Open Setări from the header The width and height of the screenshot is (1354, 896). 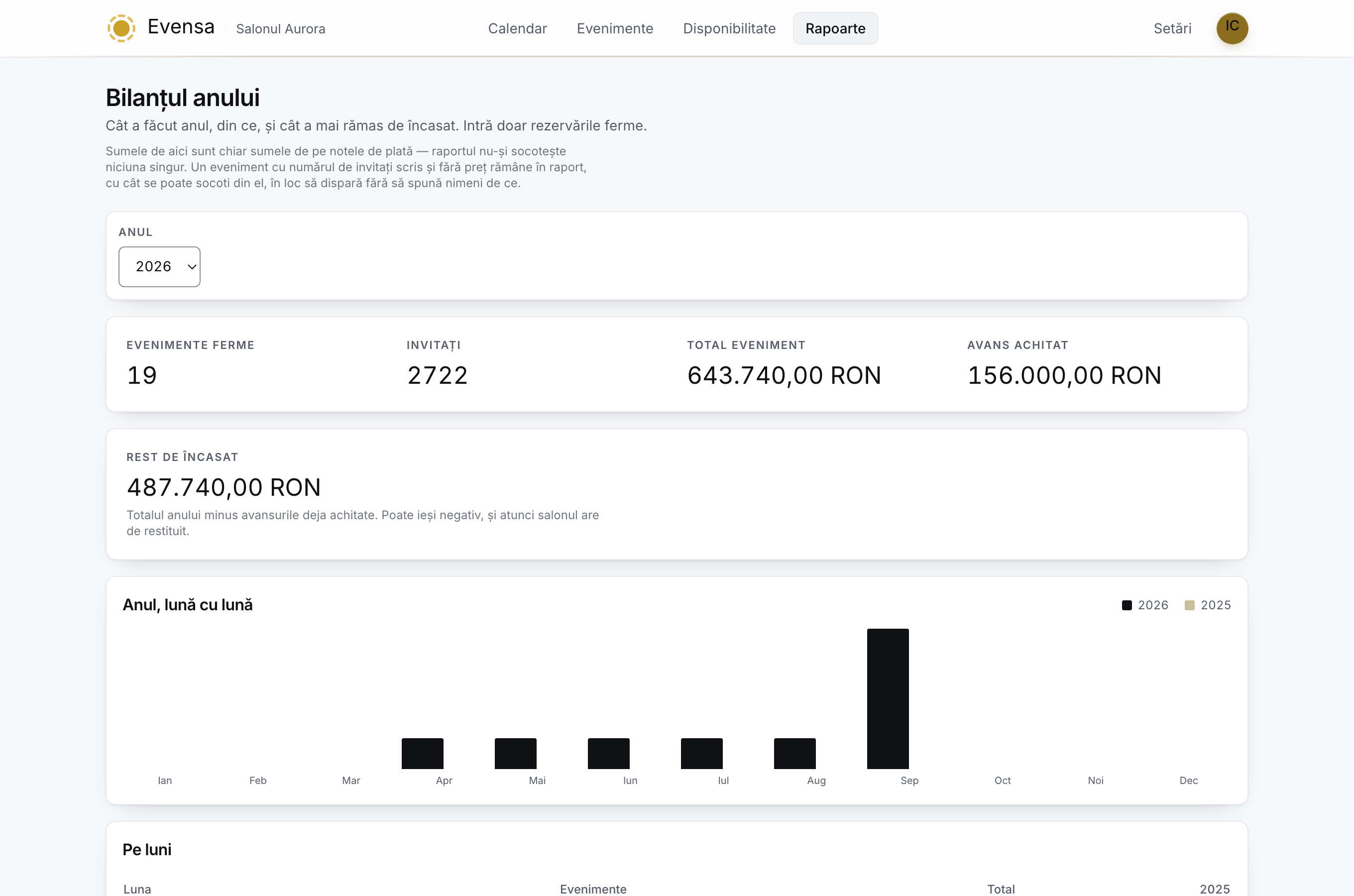point(1172,28)
